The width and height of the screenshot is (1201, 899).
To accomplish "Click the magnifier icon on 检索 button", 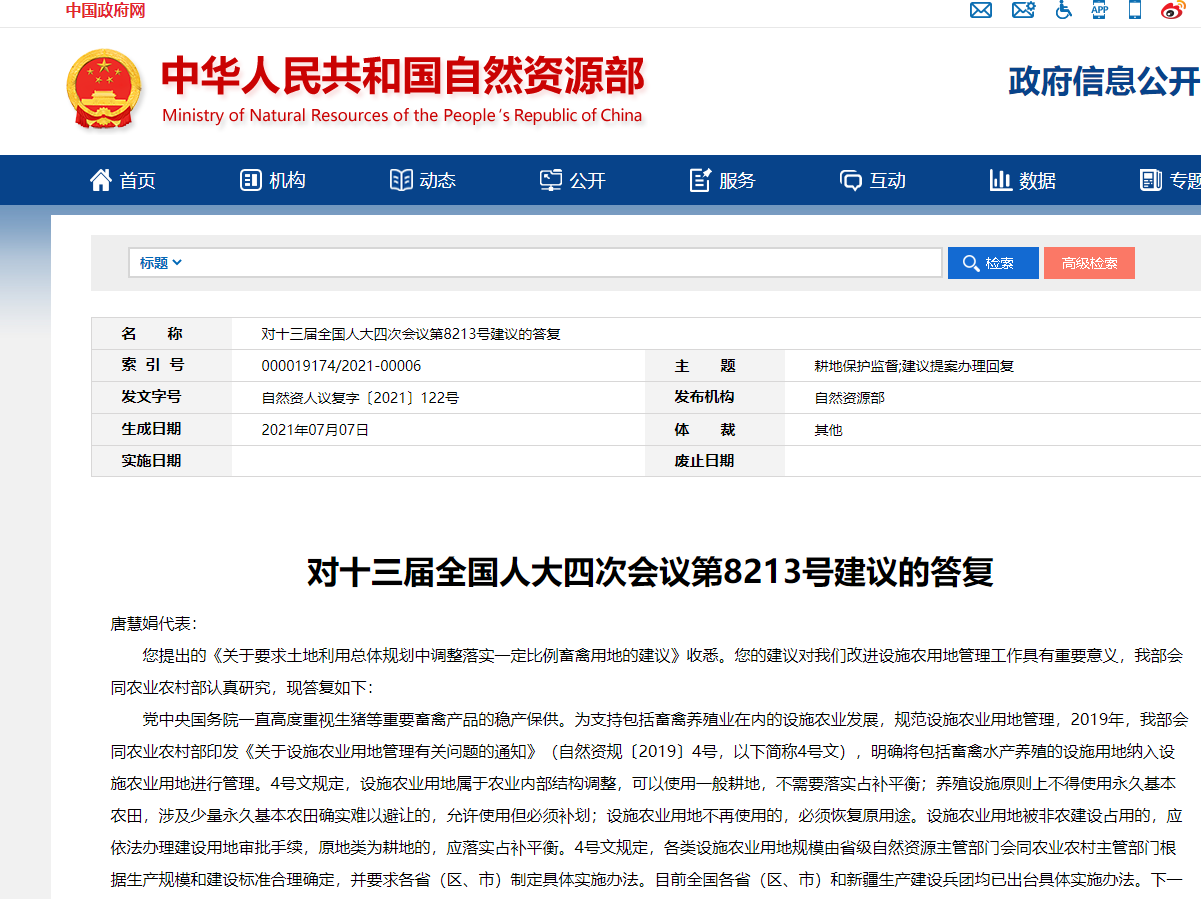I will 970,263.
